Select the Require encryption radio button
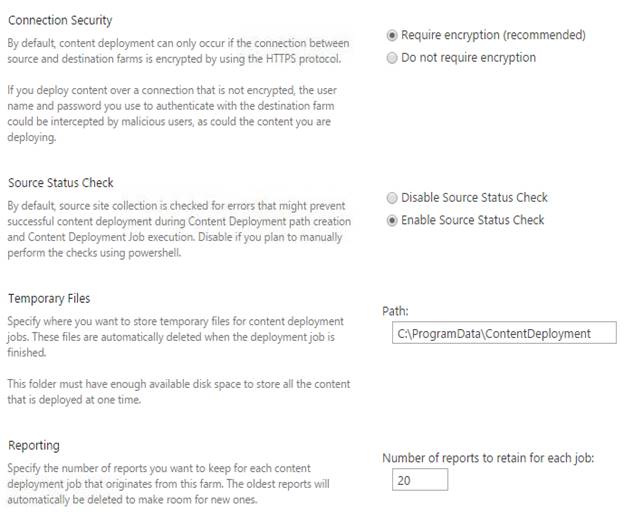 [x=392, y=35]
